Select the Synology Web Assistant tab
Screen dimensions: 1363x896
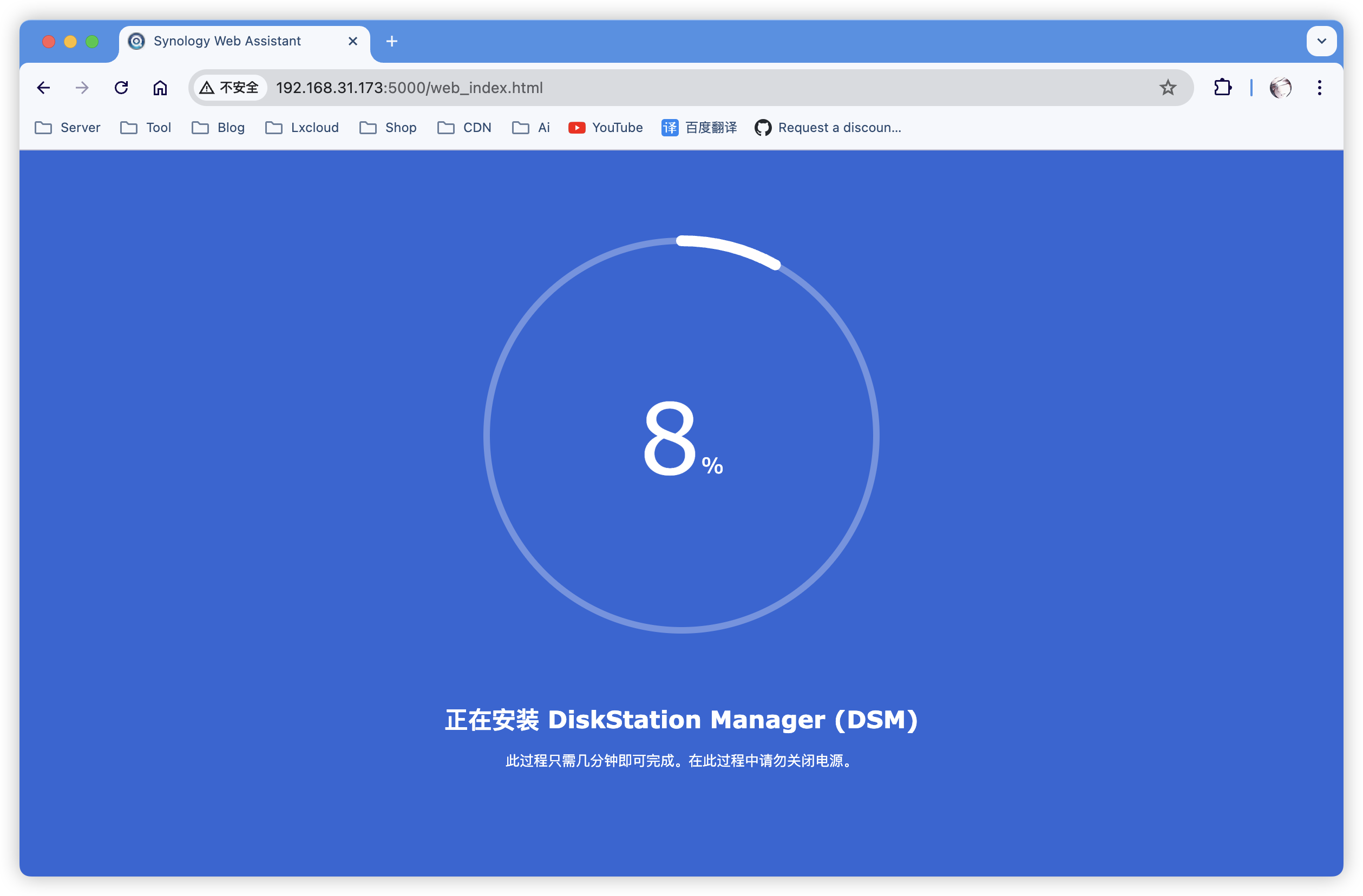click(x=227, y=41)
